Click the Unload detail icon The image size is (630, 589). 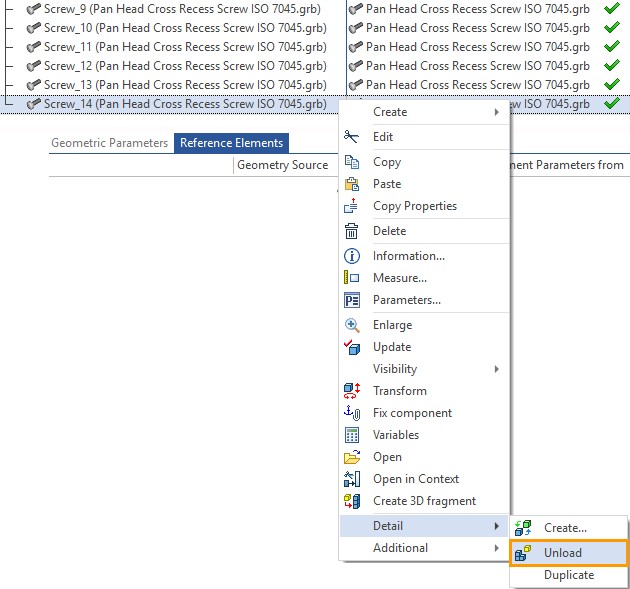[523, 553]
